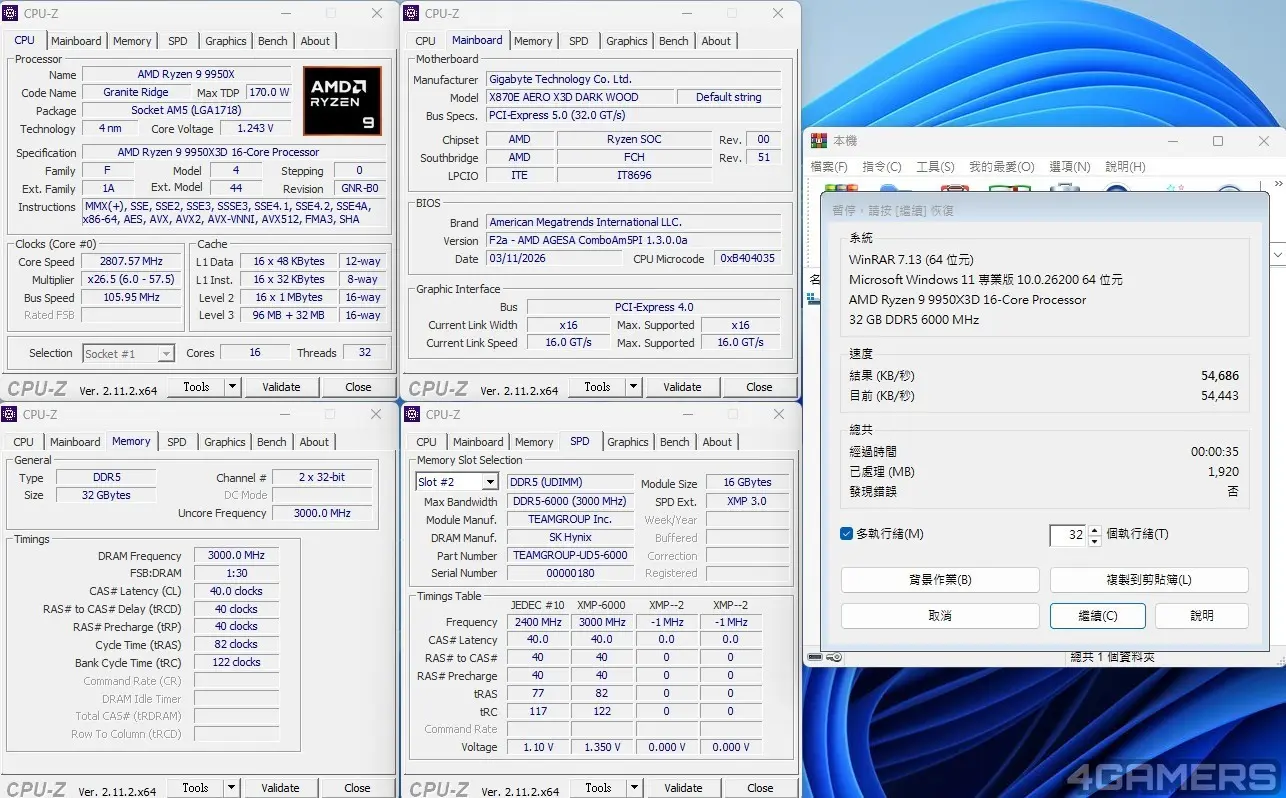Click the 取消 cancel button

(x=940, y=616)
